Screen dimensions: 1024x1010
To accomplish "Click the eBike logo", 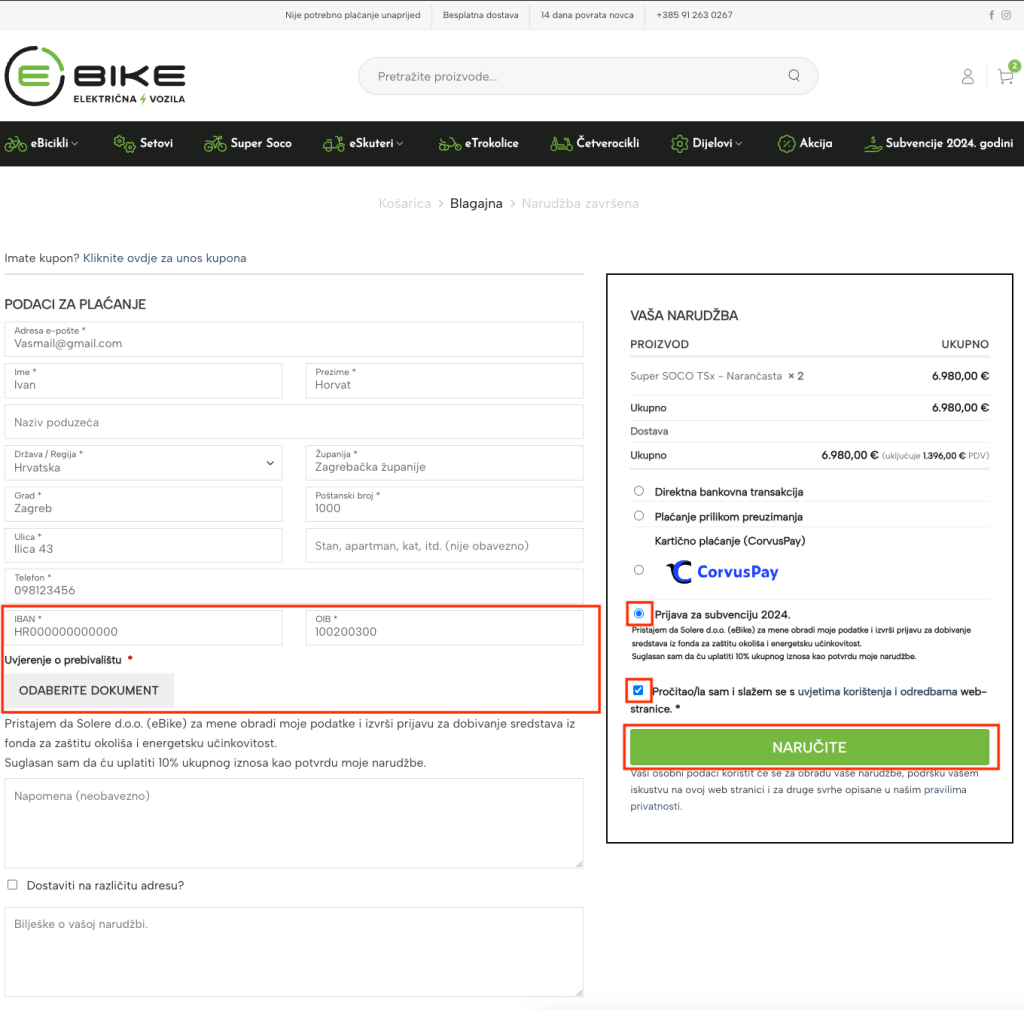I will tap(95, 76).
